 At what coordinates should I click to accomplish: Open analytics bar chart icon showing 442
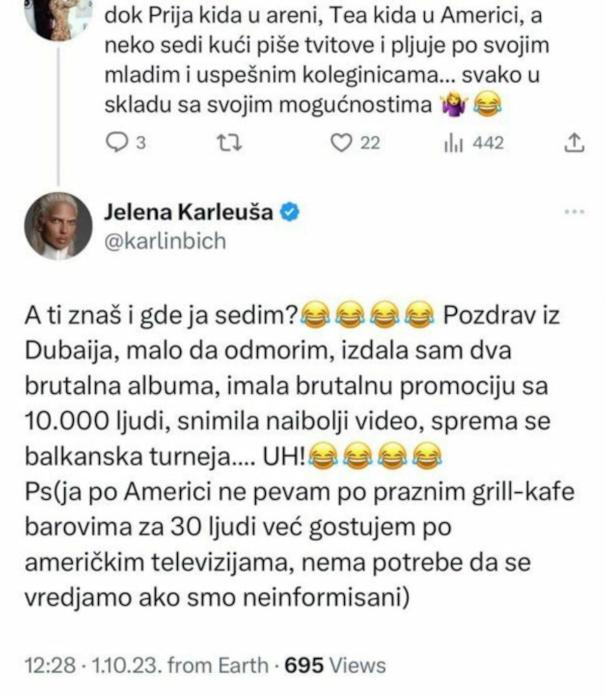click(x=454, y=143)
